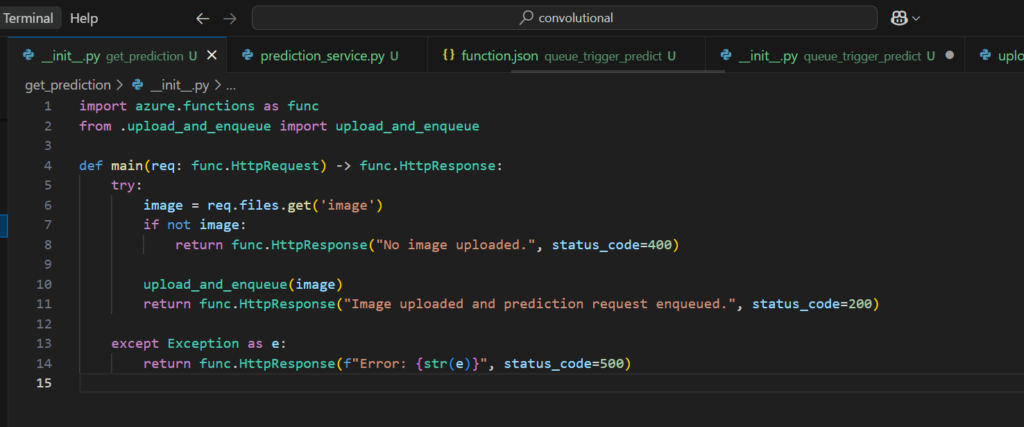
Task: Click the search magnifier icon in command center
Action: 526,18
